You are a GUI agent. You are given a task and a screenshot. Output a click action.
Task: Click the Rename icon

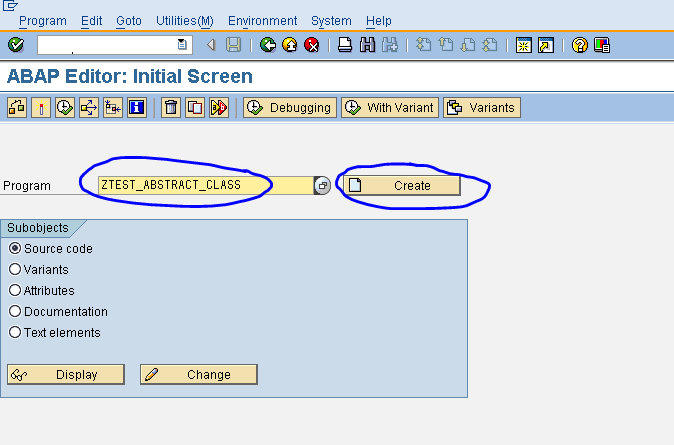coord(219,107)
